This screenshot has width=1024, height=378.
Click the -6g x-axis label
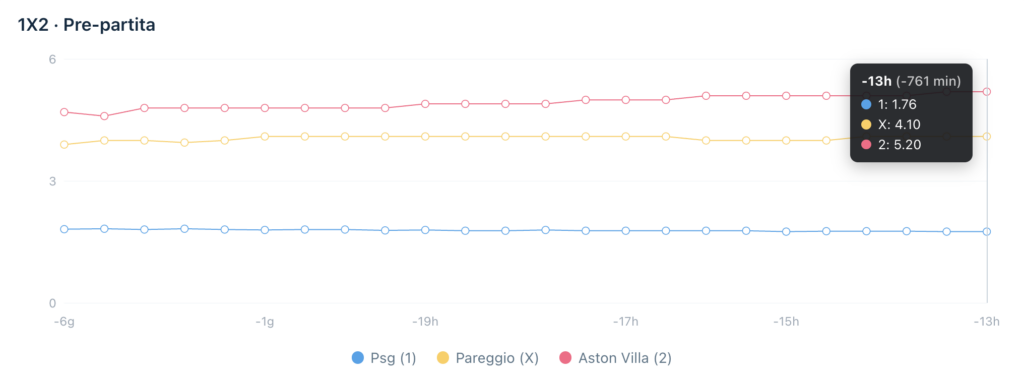[x=66, y=321]
